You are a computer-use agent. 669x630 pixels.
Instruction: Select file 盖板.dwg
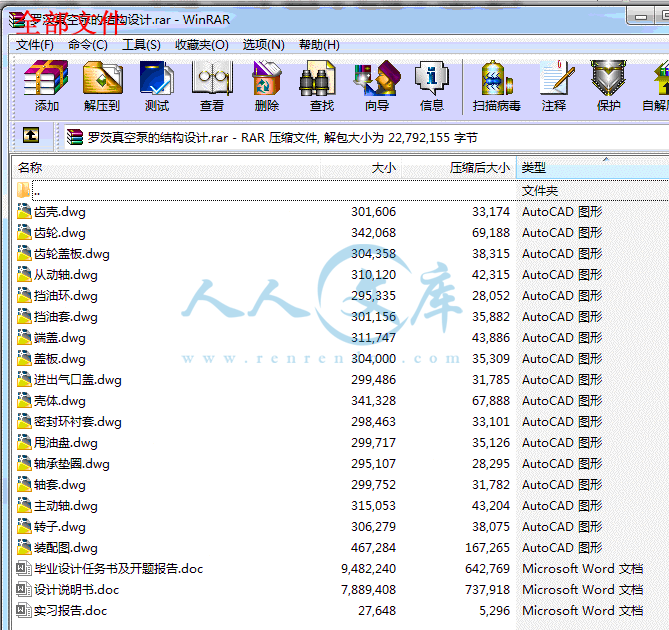60,358
